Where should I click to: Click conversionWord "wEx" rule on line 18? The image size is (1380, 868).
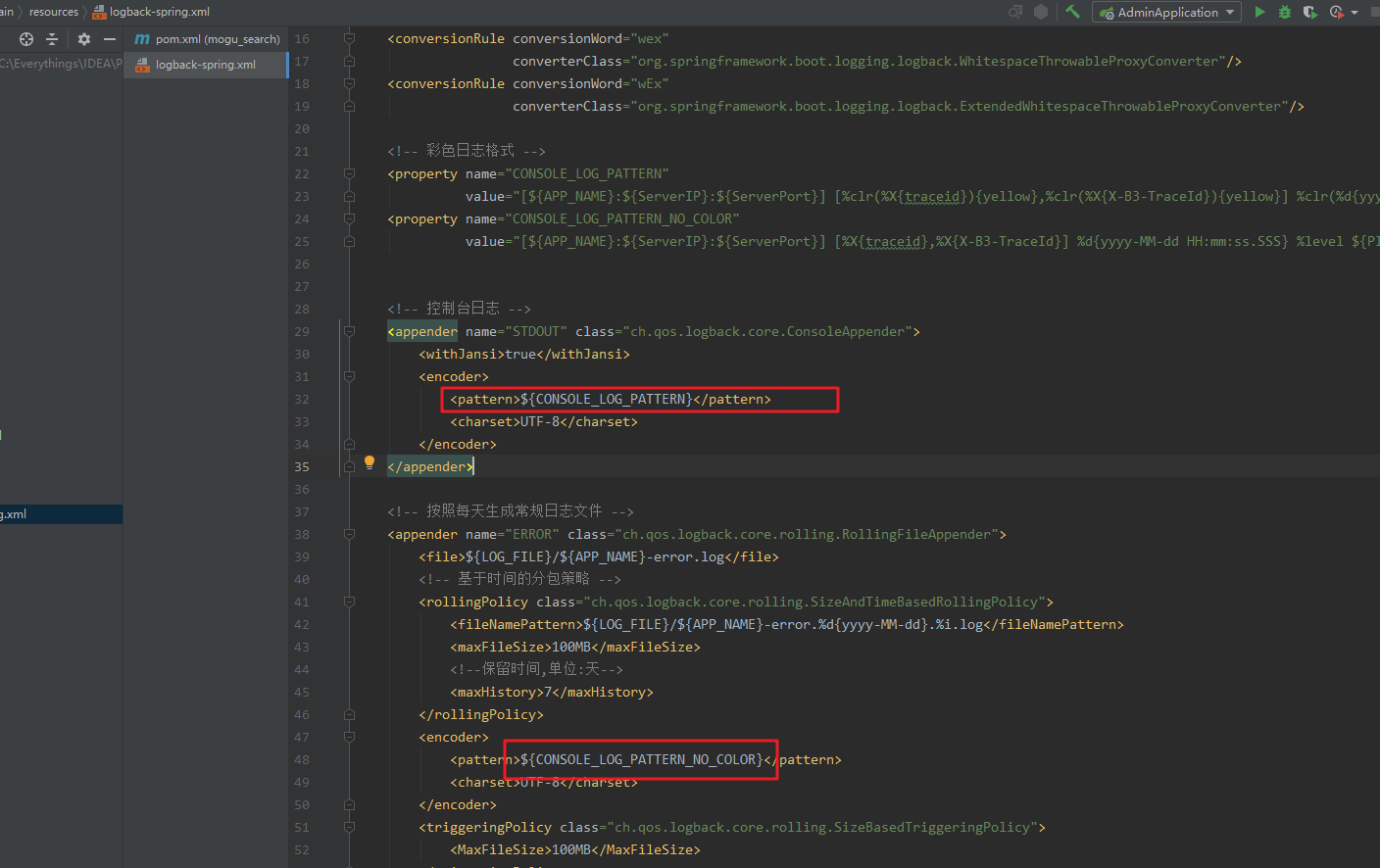point(528,84)
